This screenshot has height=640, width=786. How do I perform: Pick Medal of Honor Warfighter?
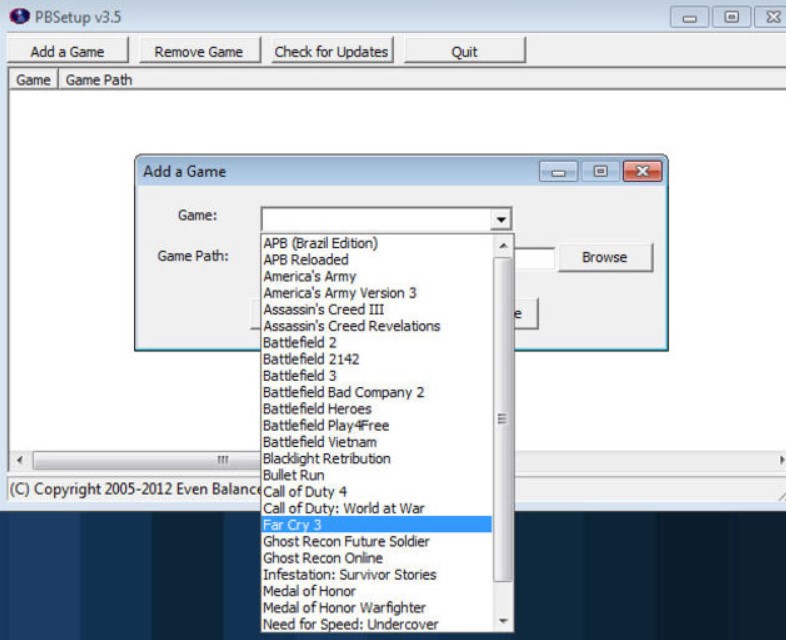tap(376, 607)
